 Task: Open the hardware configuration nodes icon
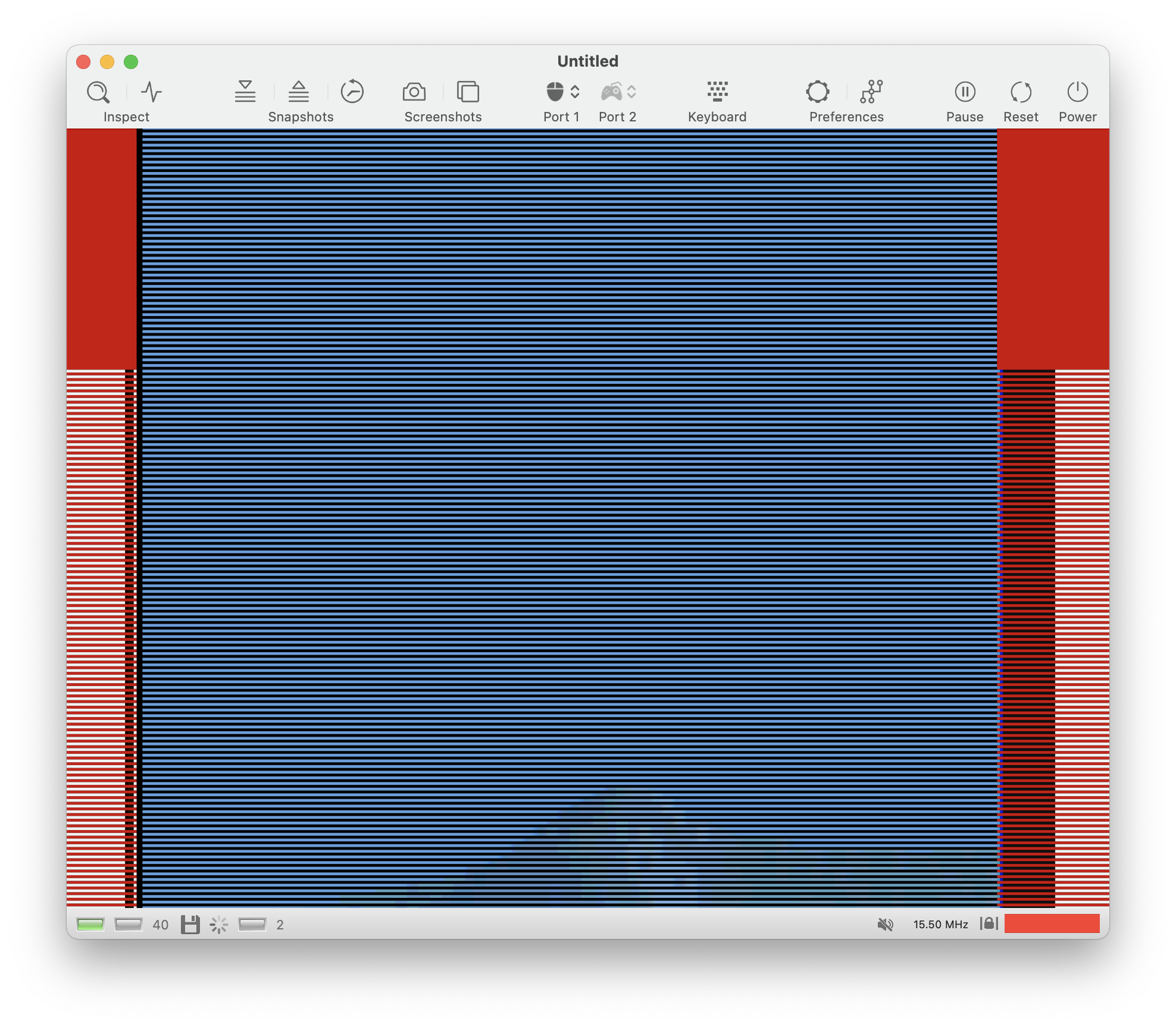pyautogui.click(x=872, y=92)
